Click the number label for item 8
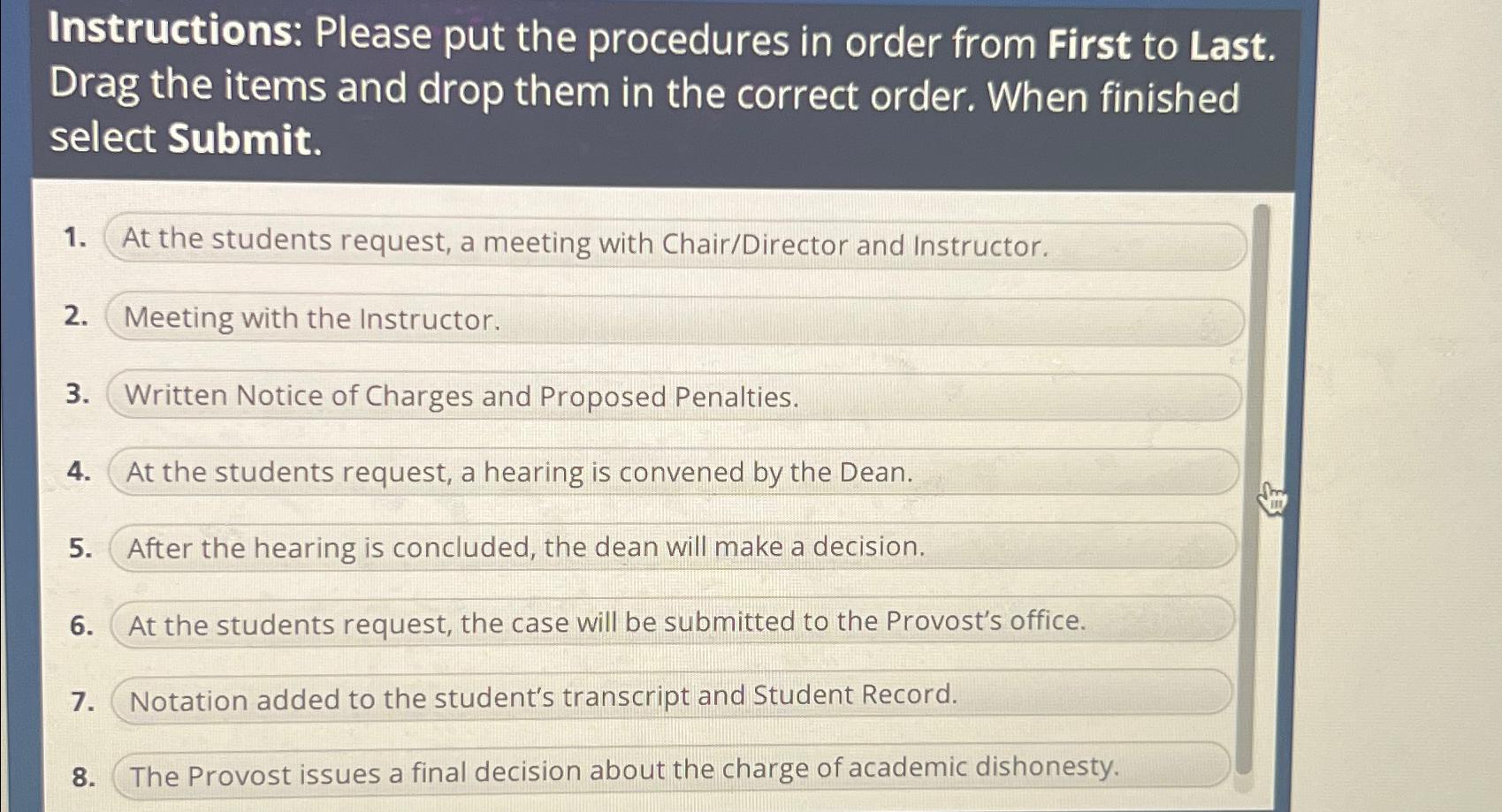 [x=80, y=778]
